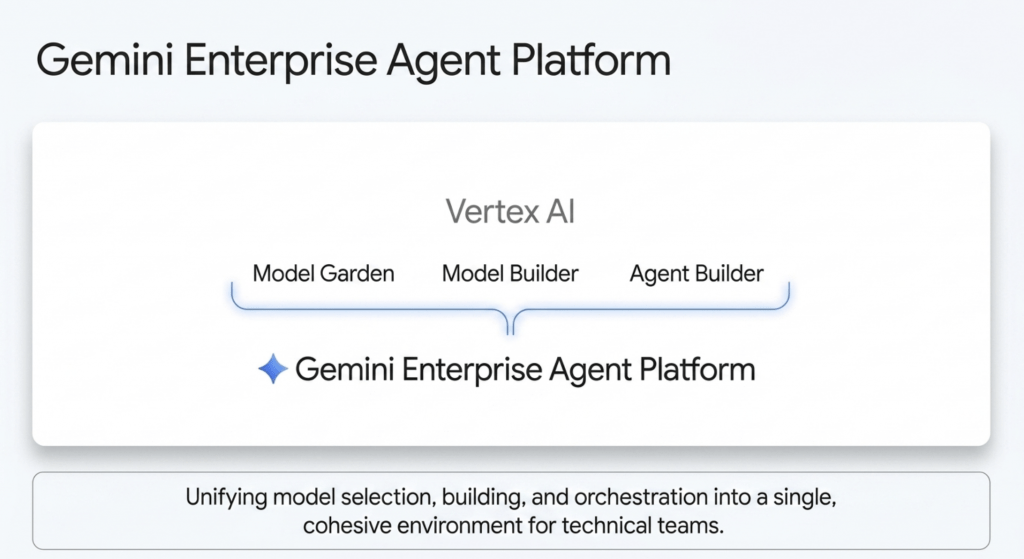
Task: Select the Model Builder label
Action: 510,273
